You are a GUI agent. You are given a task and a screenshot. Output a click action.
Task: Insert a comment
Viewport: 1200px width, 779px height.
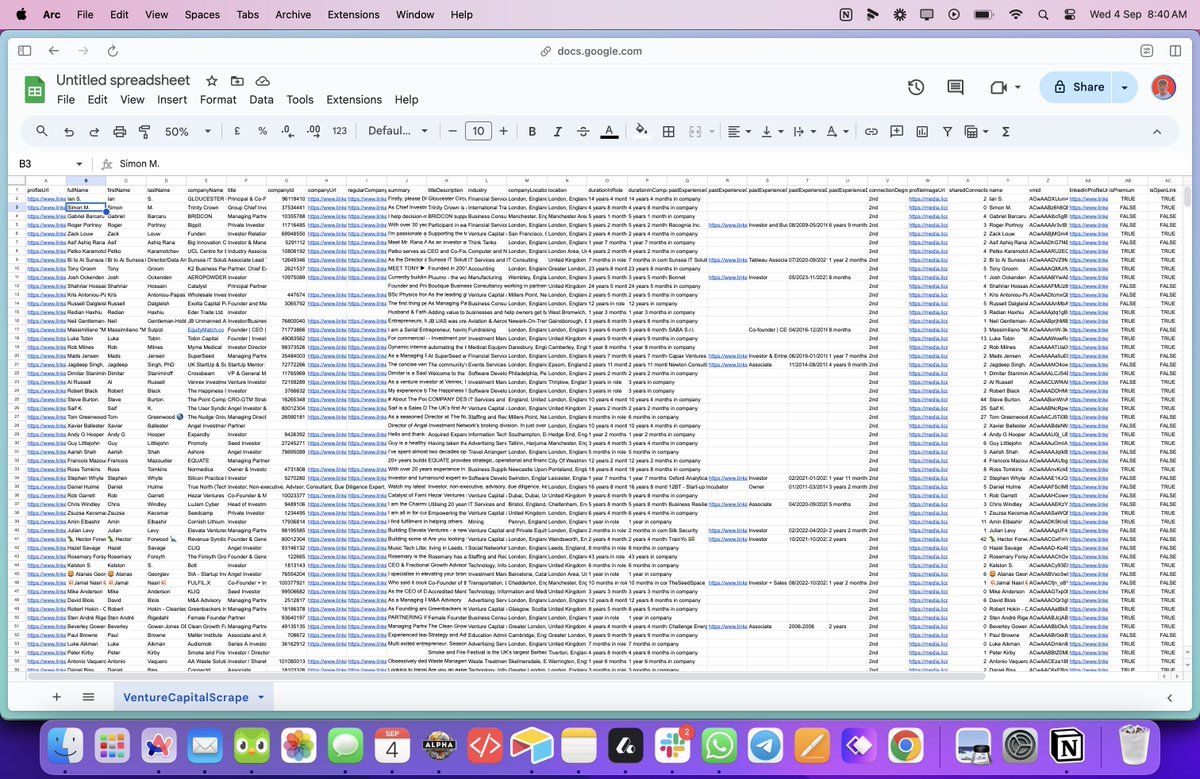click(x=895, y=131)
